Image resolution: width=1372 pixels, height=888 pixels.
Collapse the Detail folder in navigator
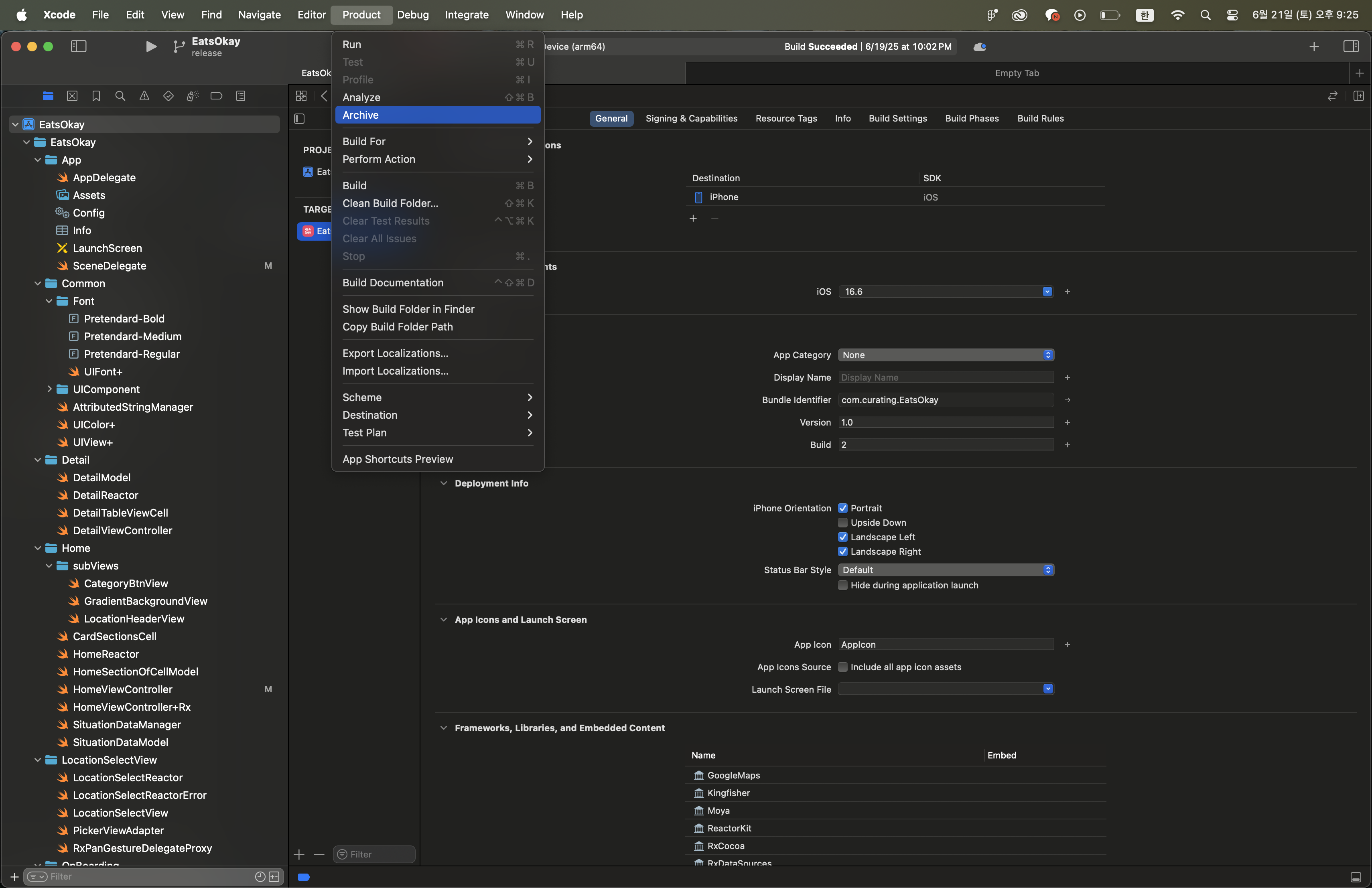click(38, 459)
